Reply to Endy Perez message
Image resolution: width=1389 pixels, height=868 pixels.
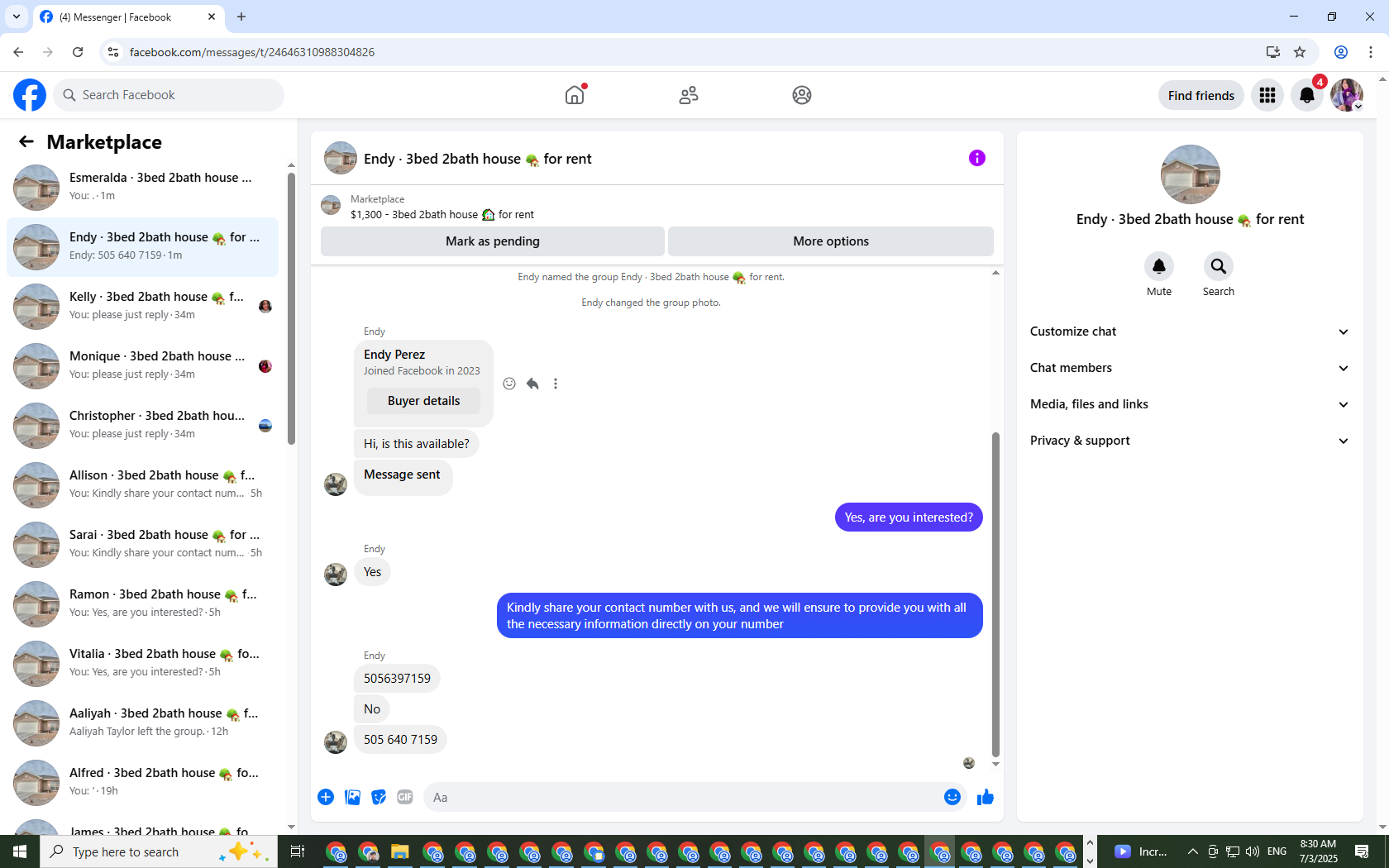(x=532, y=384)
